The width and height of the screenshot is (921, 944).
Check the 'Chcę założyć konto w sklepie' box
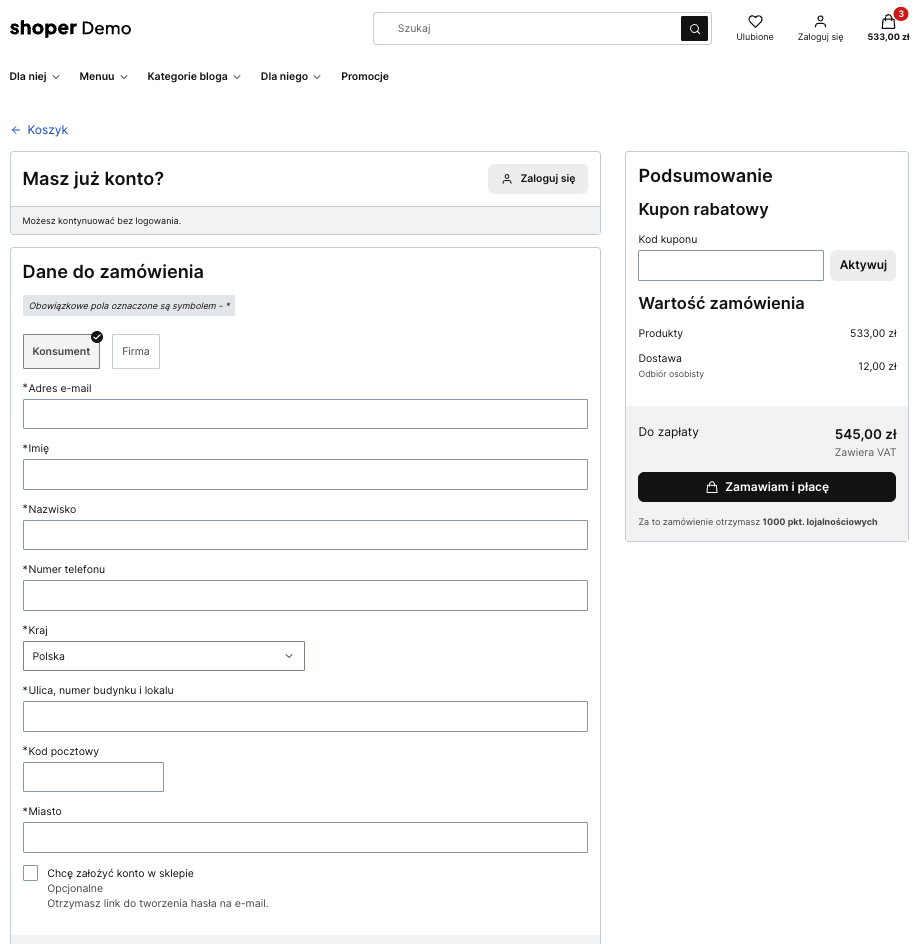[31, 873]
